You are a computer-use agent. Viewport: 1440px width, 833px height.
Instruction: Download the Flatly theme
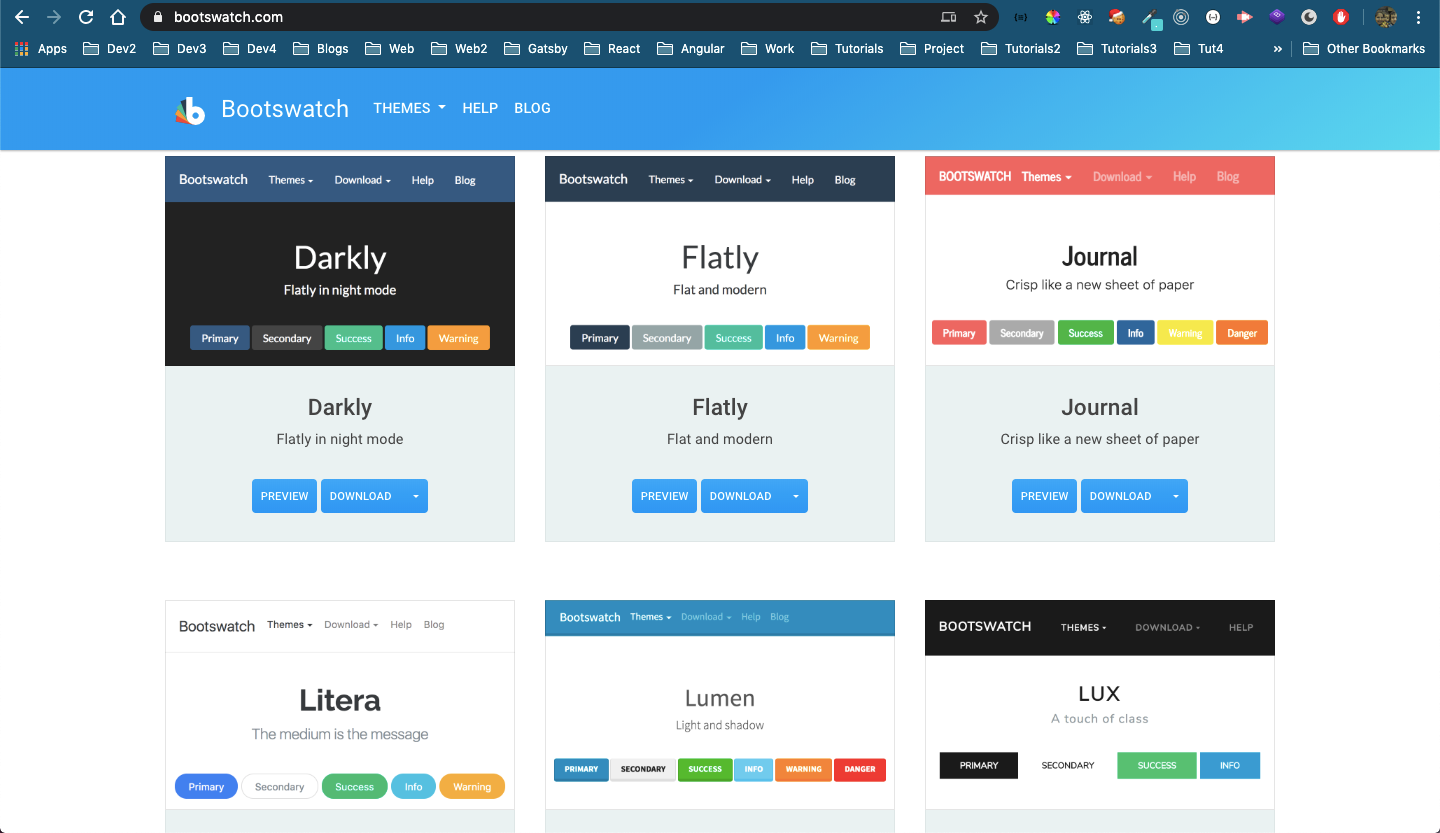pos(741,496)
